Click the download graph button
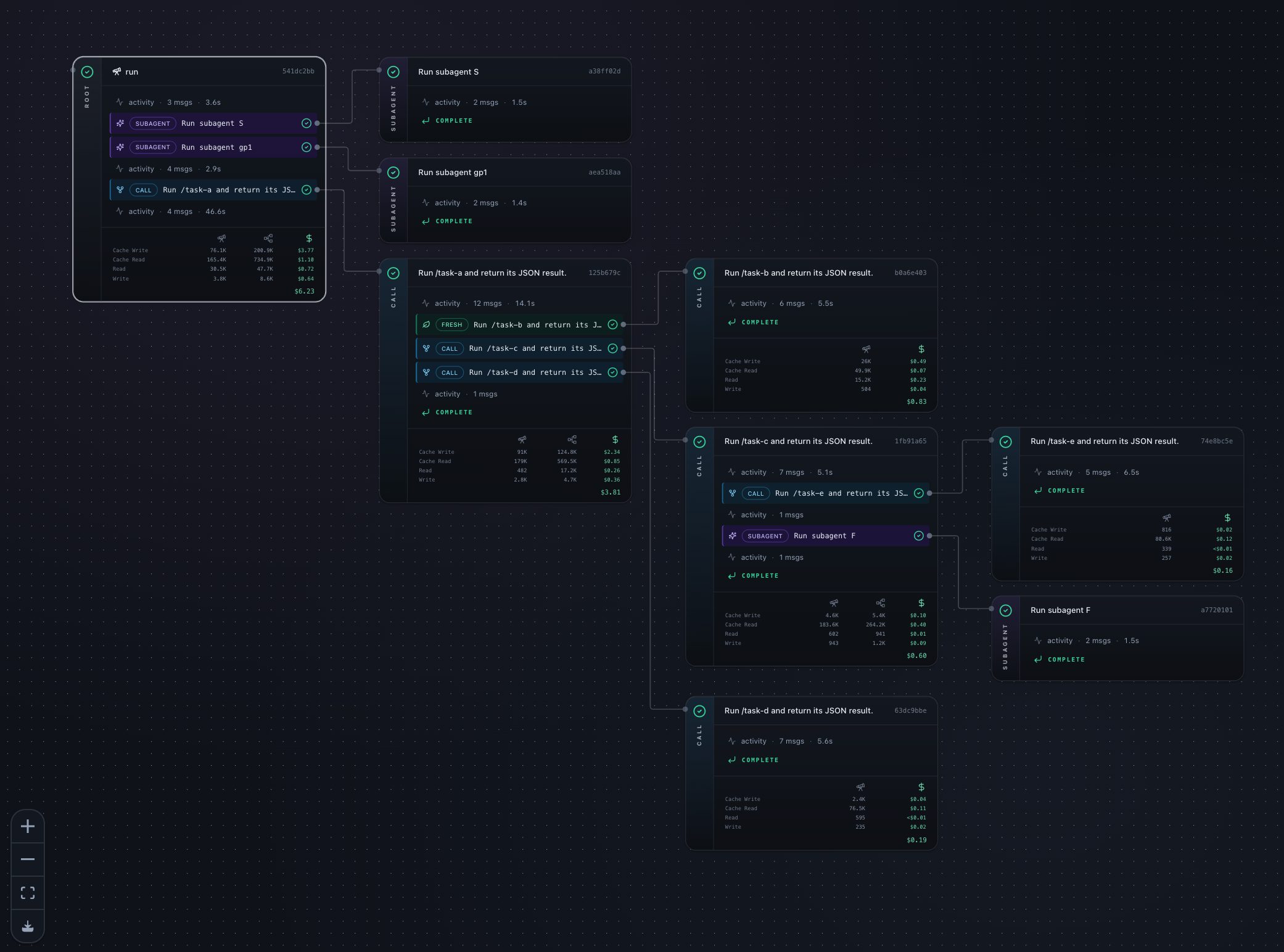This screenshot has height=952, width=1284. coord(28,926)
